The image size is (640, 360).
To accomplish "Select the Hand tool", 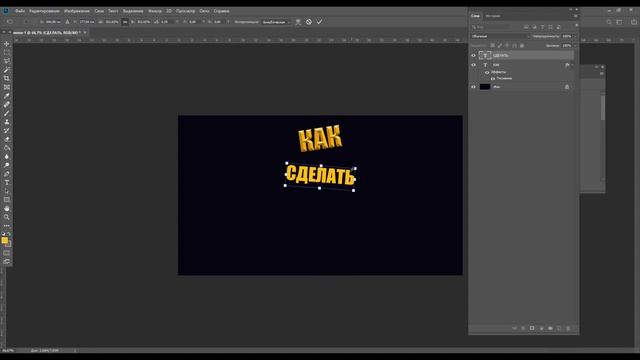I will point(7,209).
